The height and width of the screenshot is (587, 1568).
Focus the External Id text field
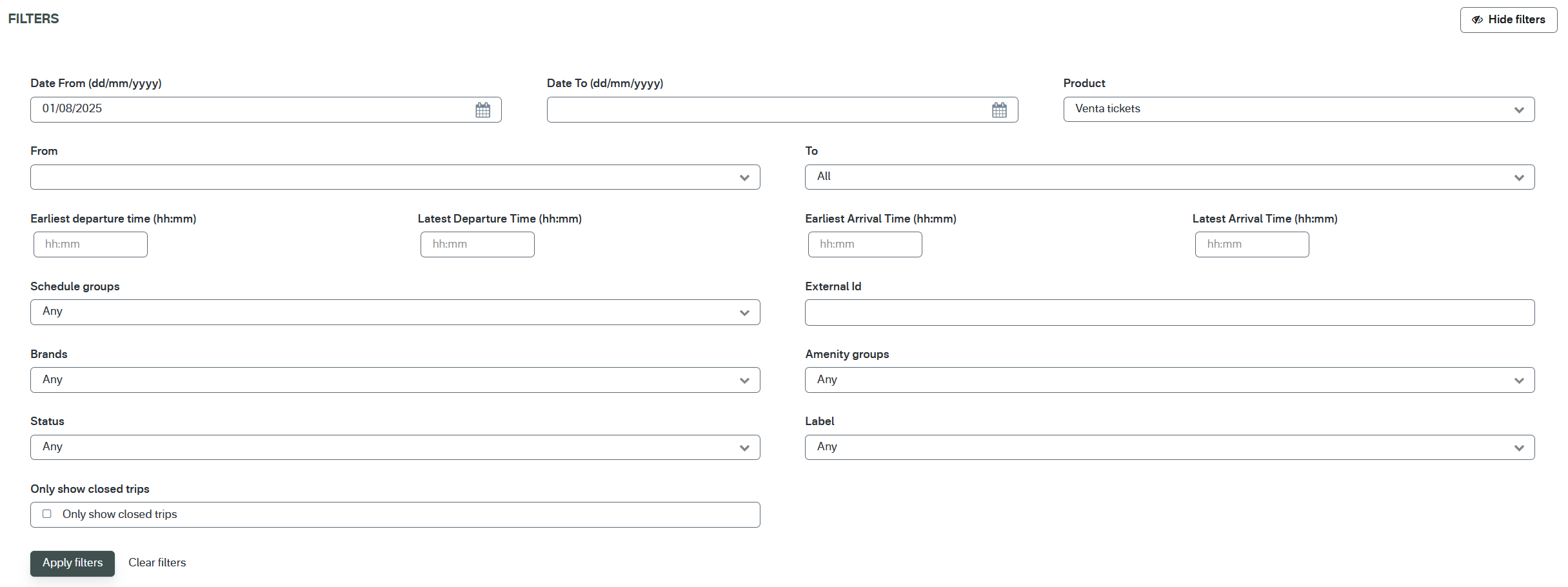1169,313
